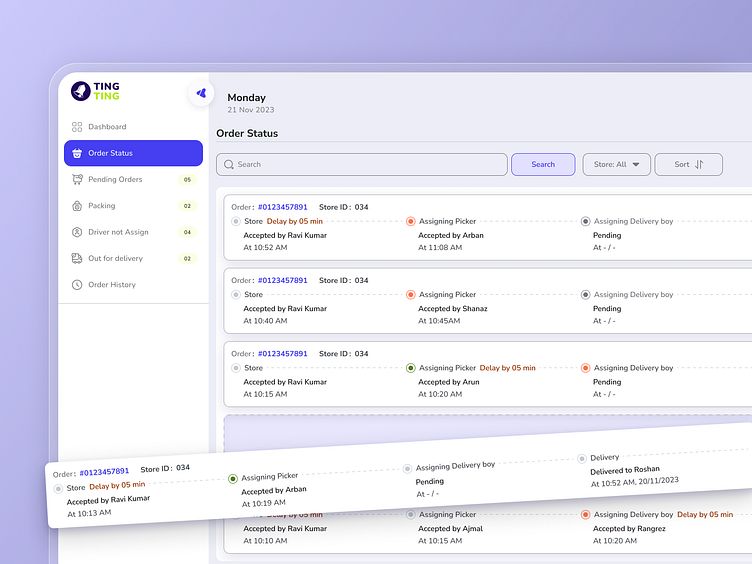This screenshot has width=752, height=564.
Task: Open the Store: All dropdown
Action: pyautogui.click(x=616, y=165)
